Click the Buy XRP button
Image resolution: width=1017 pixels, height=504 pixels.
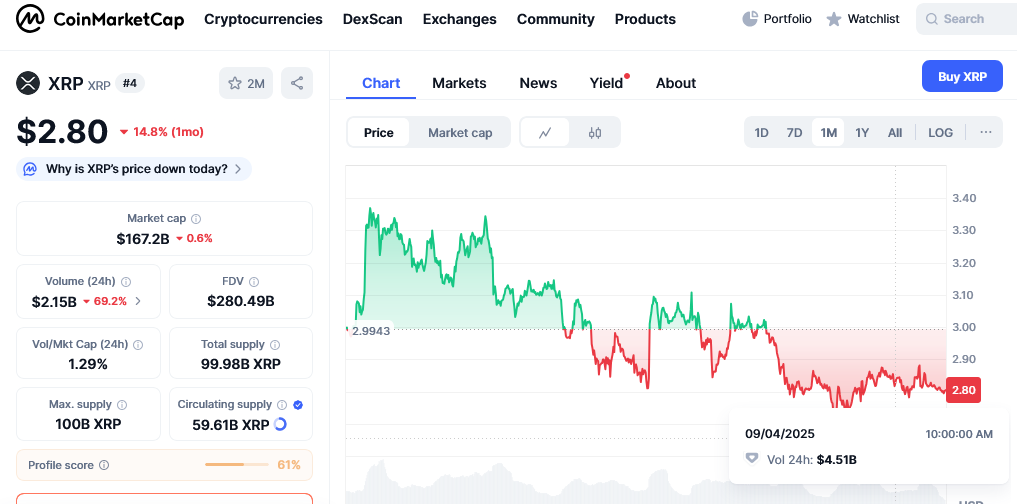coord(963,77)
